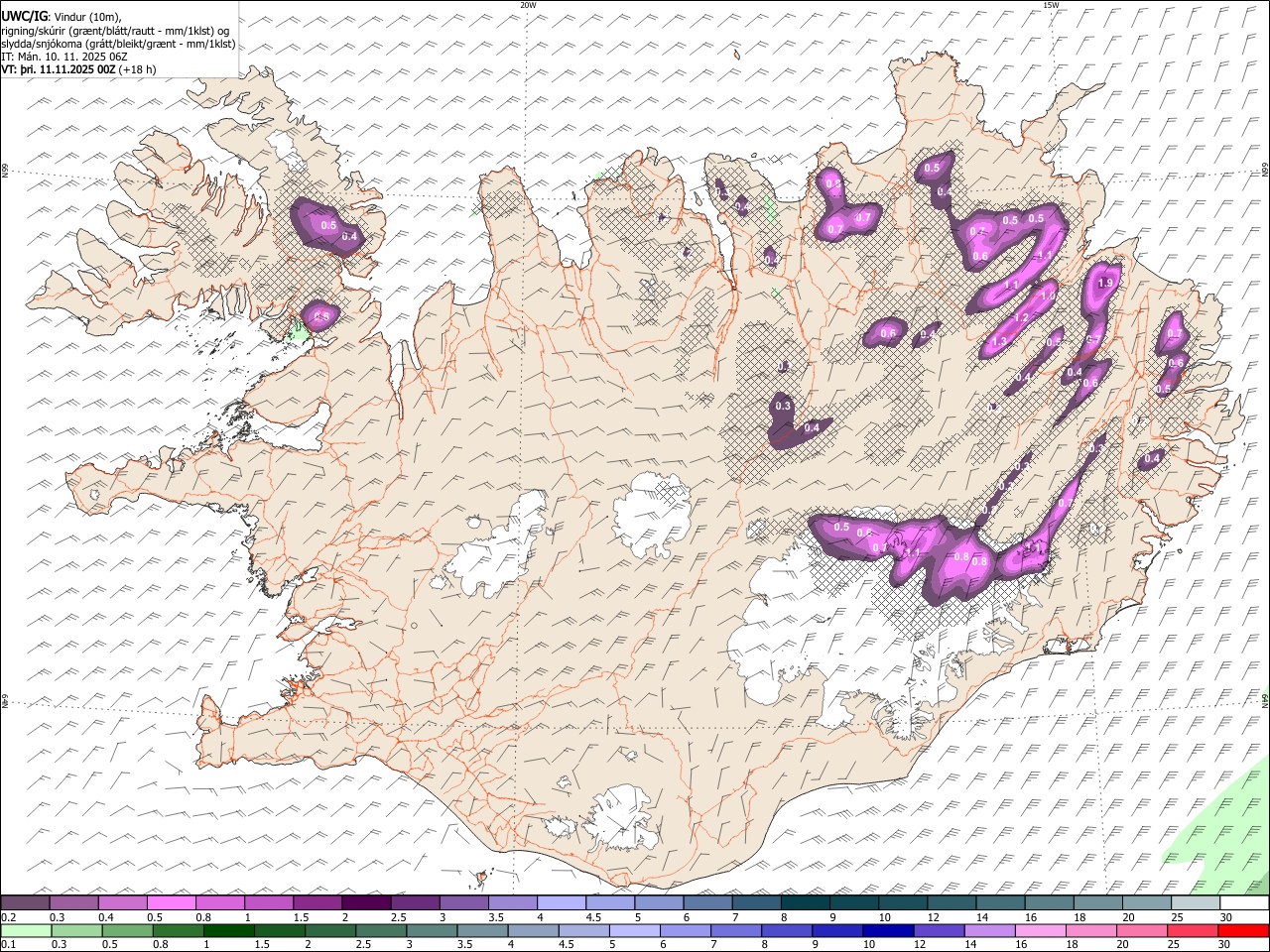Select the 1.5 purple swatch in snow legend
The height and width of the screenshot is (952, 1270).
pos(318,902)
